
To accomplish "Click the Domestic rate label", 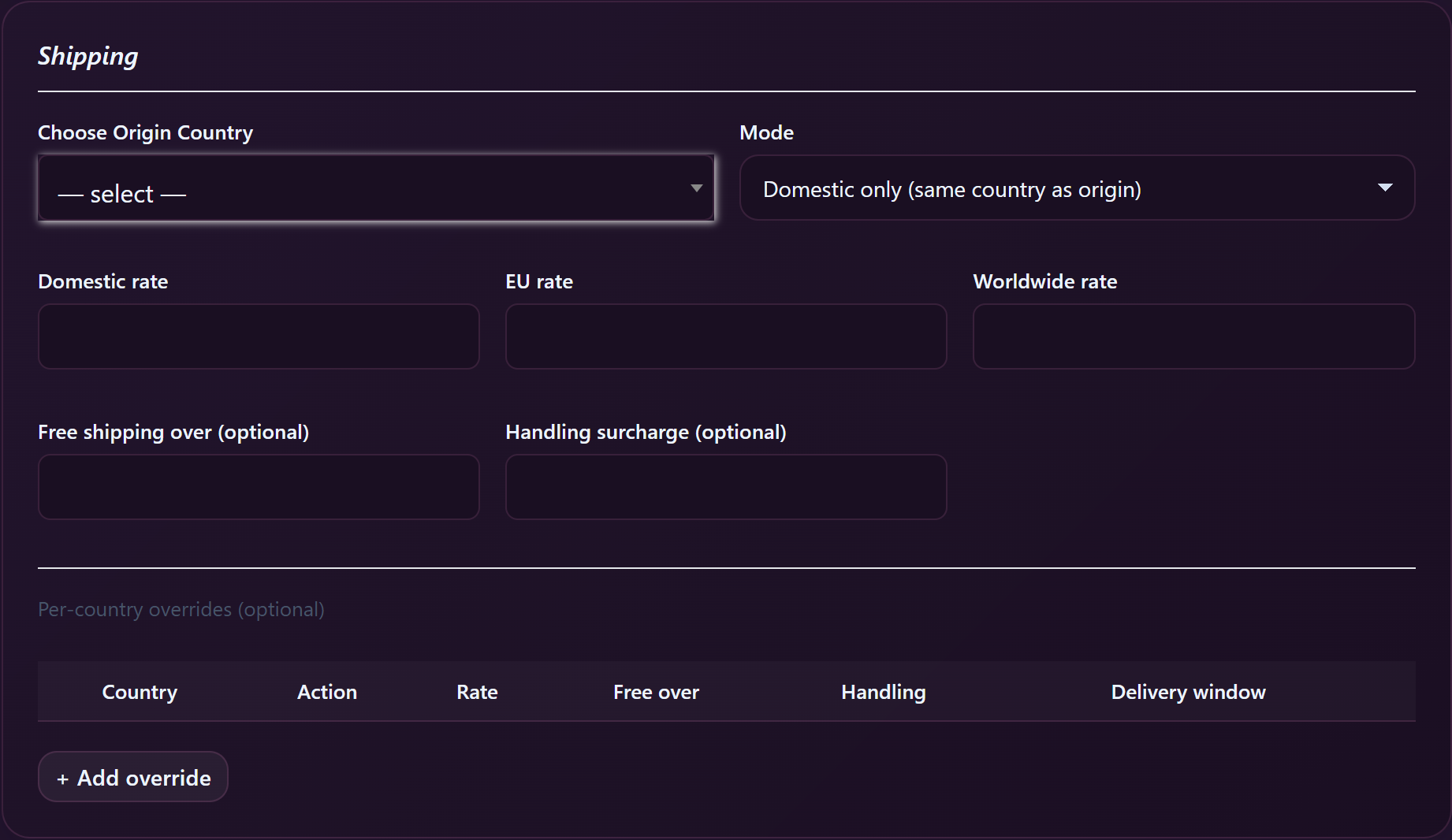I will coord(103,281).
